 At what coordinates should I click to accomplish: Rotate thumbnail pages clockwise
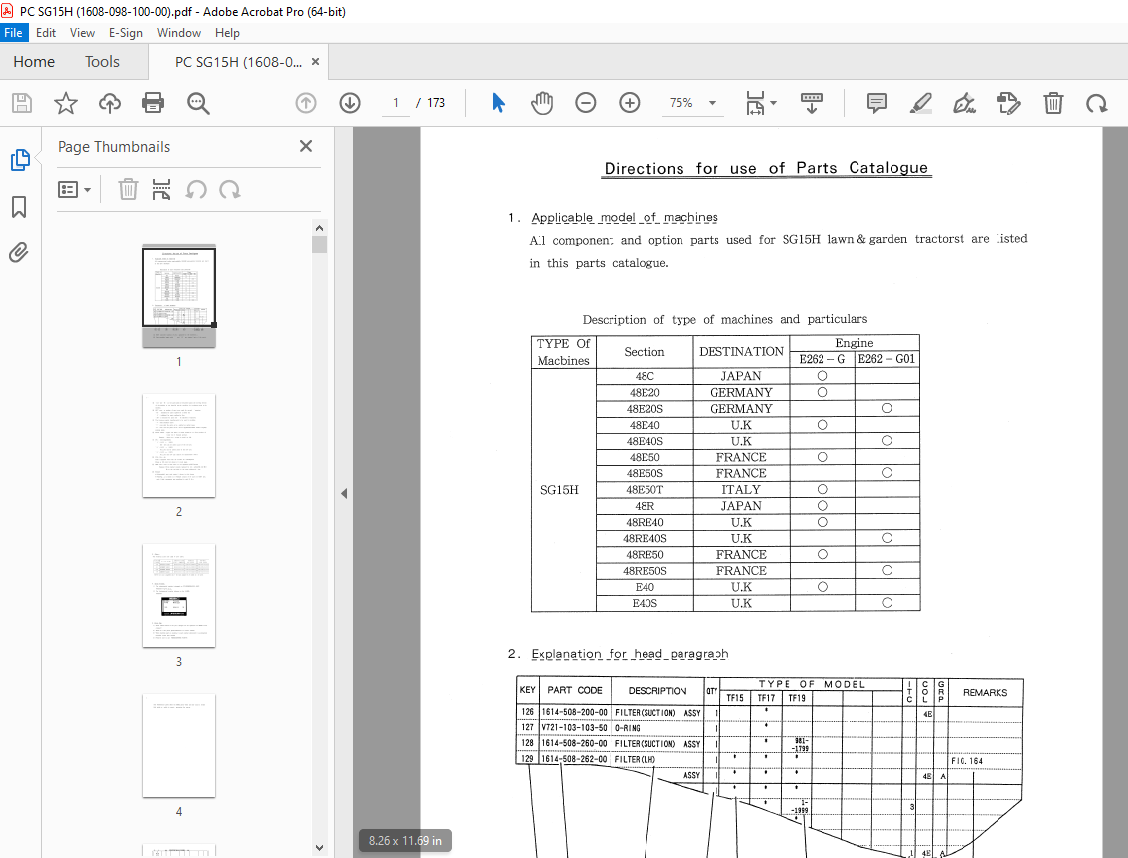pos(229,190)
